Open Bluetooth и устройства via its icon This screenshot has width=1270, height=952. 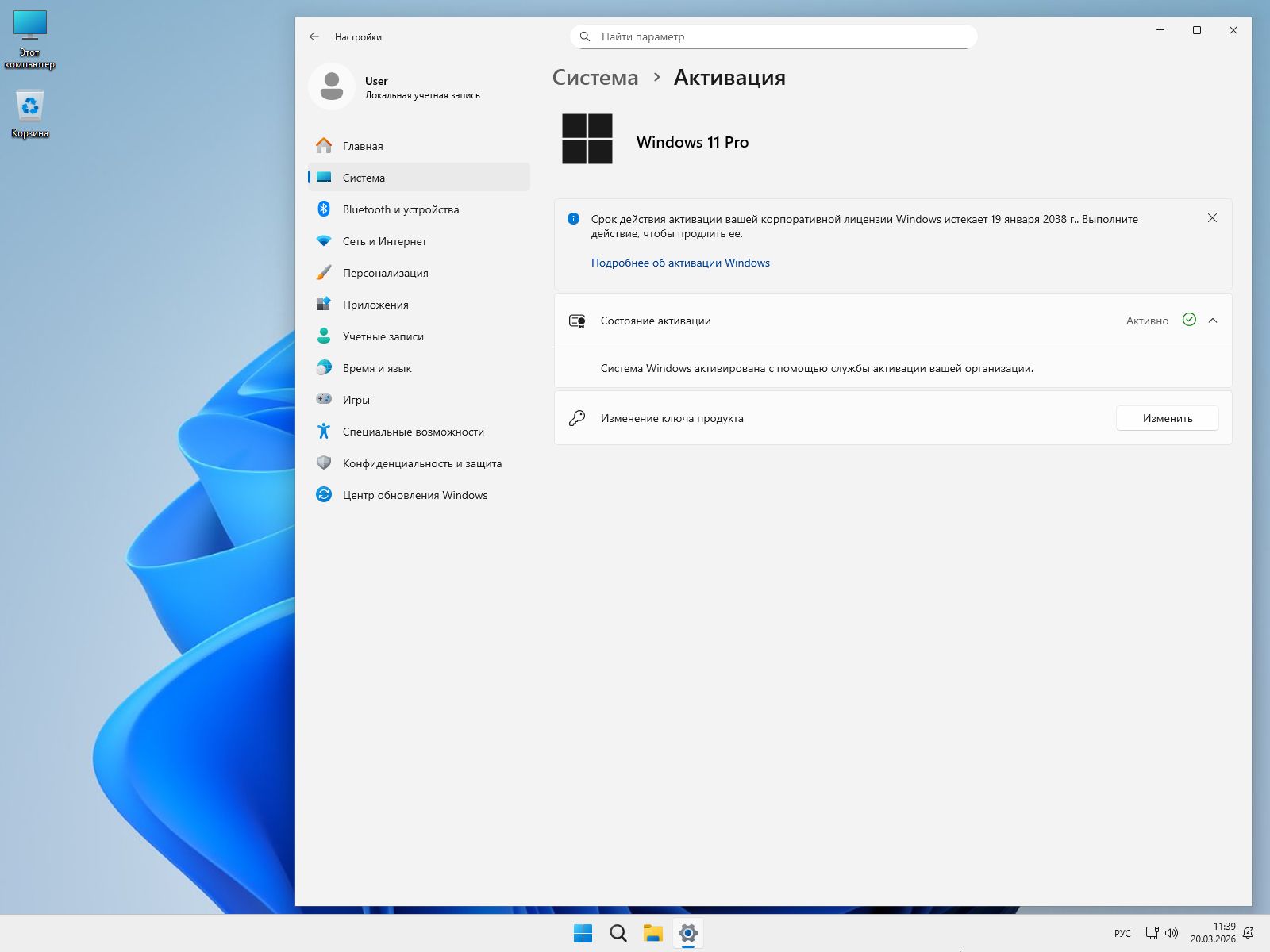click(324, 209)
